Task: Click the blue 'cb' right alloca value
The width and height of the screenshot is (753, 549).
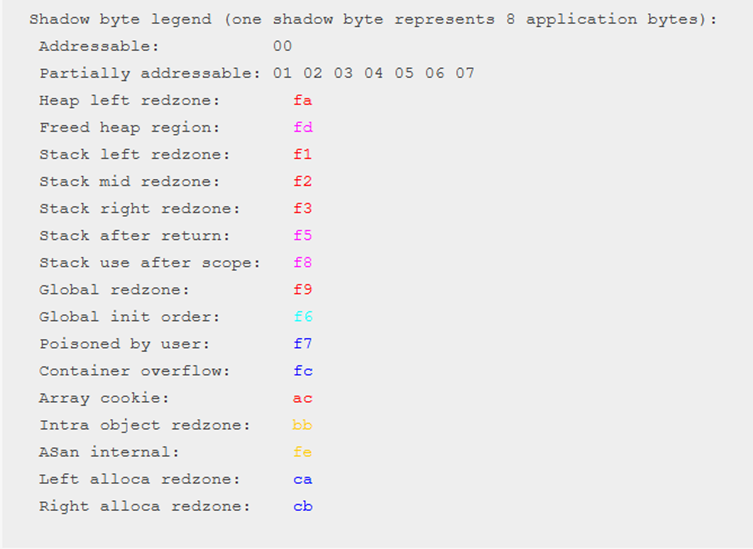Action: [303, 506]
